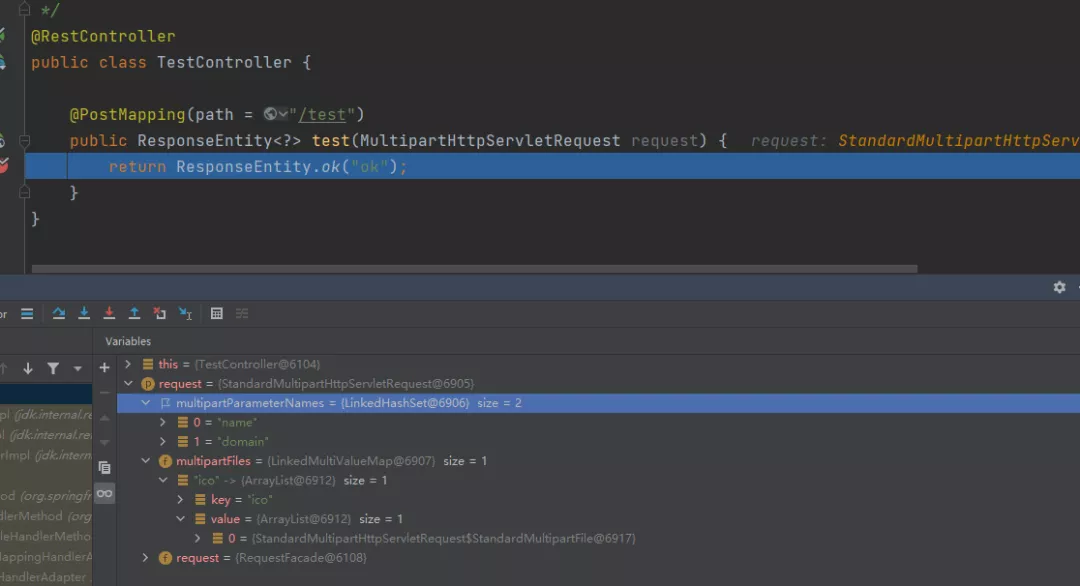Expand the this = TestController@6104 node
This screenshot has height=586, width=1080.
pyautogui.click(x=127, y=363)
